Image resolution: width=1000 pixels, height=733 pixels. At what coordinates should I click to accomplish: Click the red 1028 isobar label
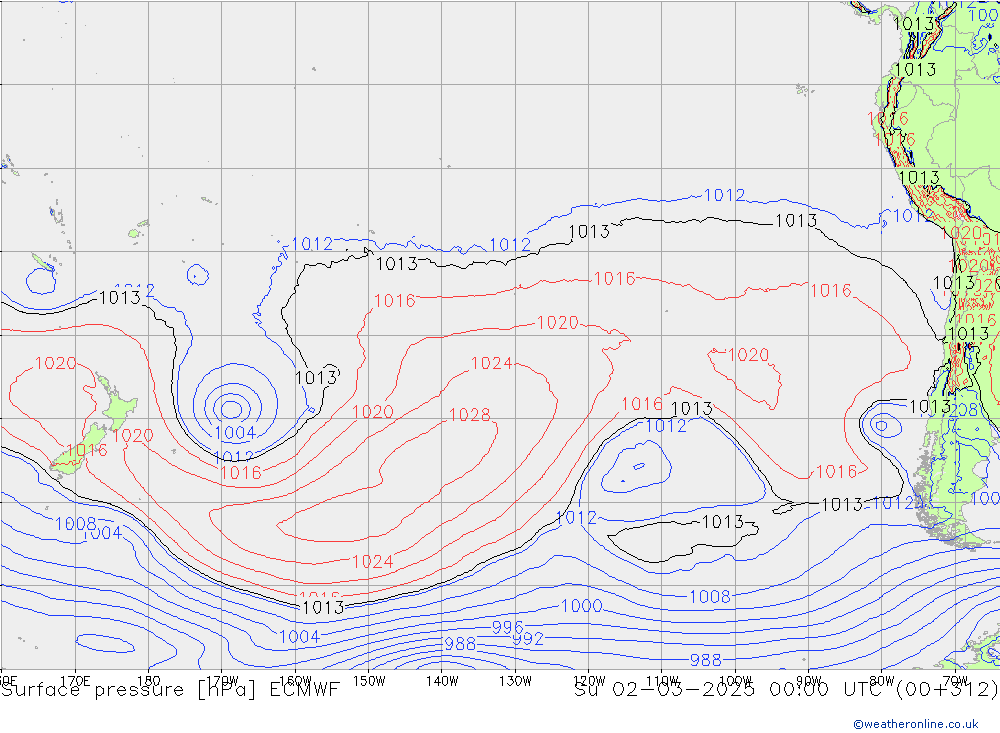click(x=469, y=415)
